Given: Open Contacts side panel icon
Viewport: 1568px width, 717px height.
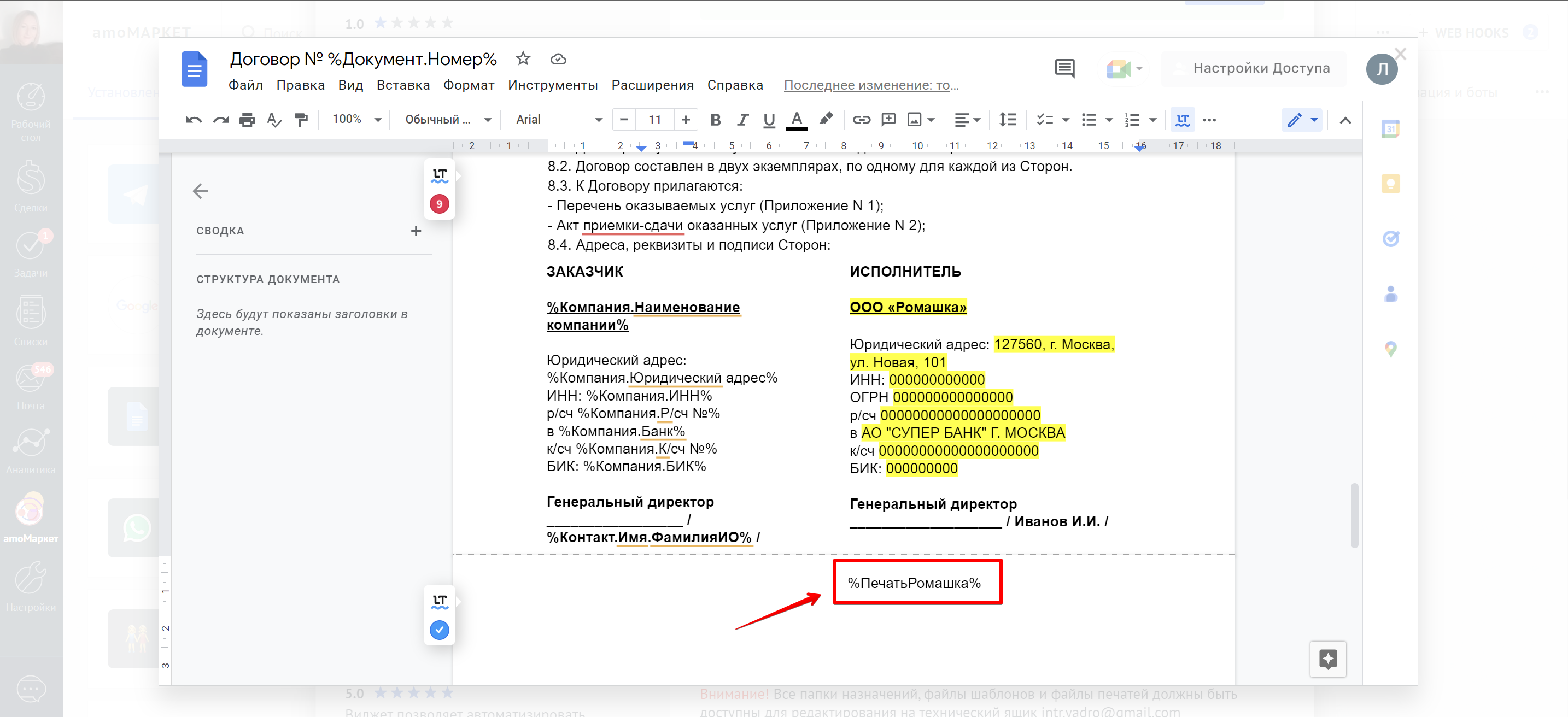Looking at the screenshot, I should click(x=1391, y=294).
